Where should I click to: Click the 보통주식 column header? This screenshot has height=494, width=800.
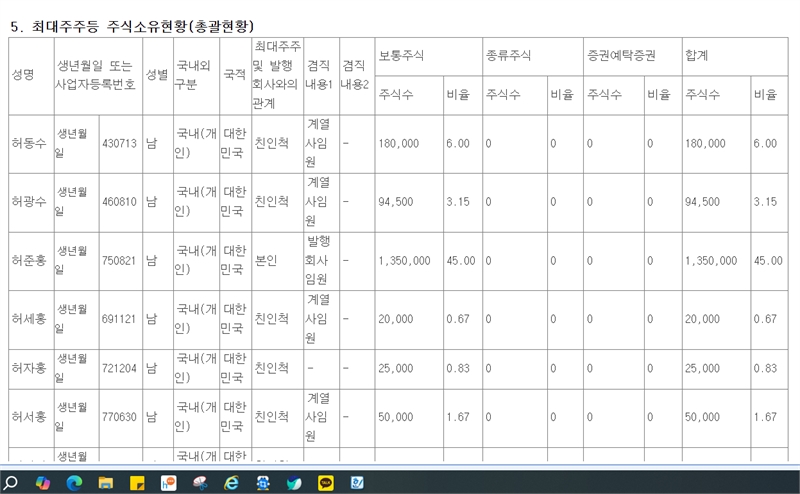click(x=401, y=56)
